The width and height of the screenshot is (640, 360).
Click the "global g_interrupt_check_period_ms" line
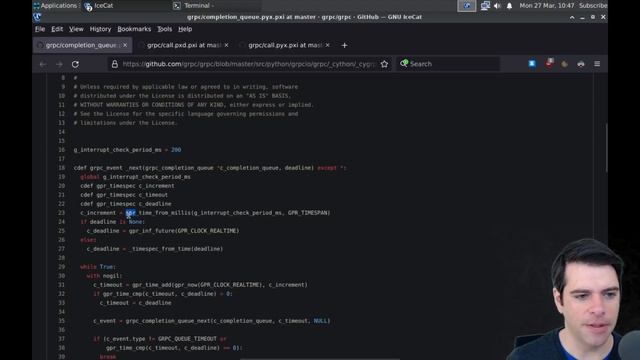pyautogui.click(x=135, y=177)
